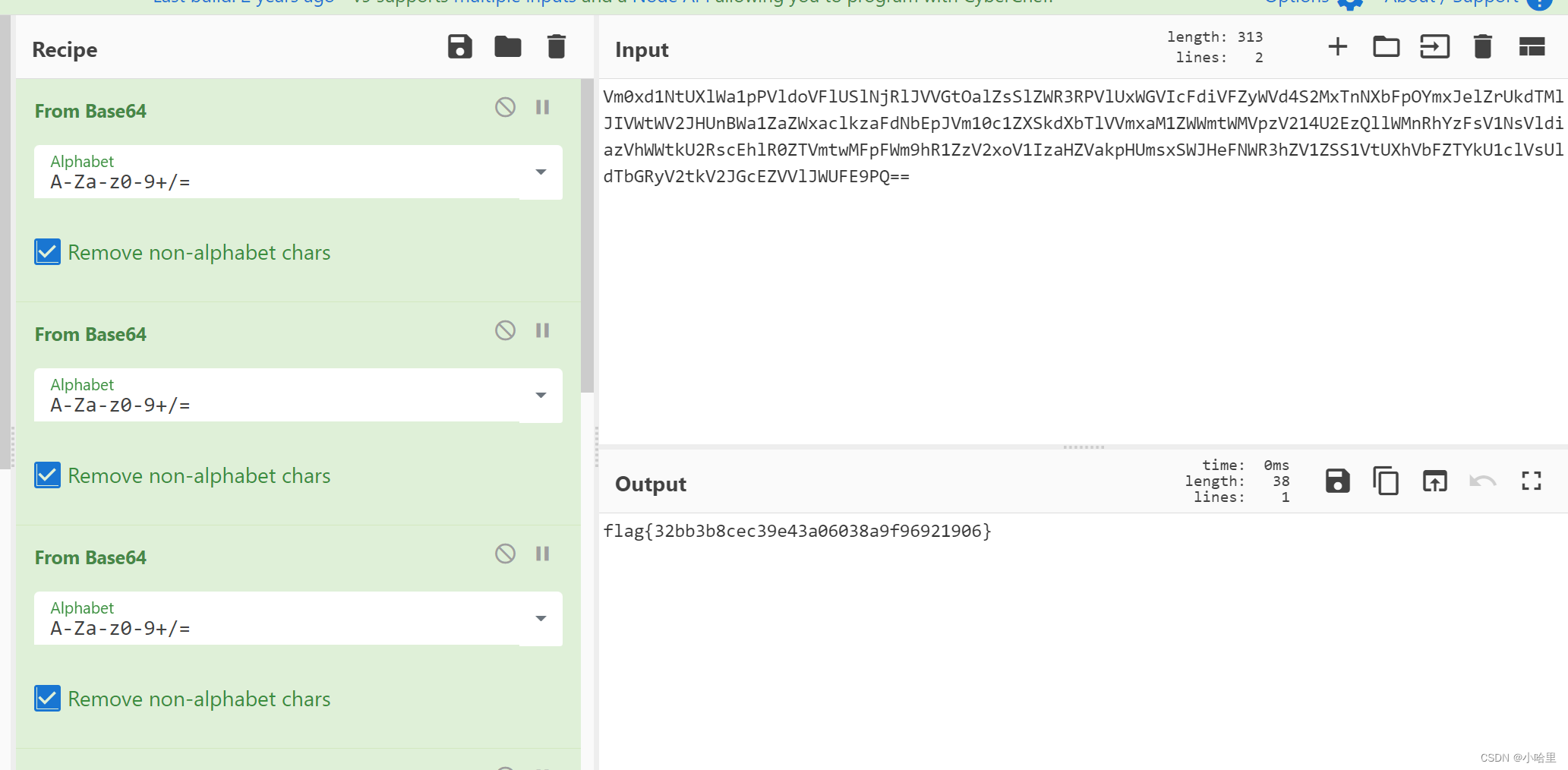Copy raw output to clipboard icon
Screen dimensions: 1568x770
pyautogui.click(x=1387, y=481)
